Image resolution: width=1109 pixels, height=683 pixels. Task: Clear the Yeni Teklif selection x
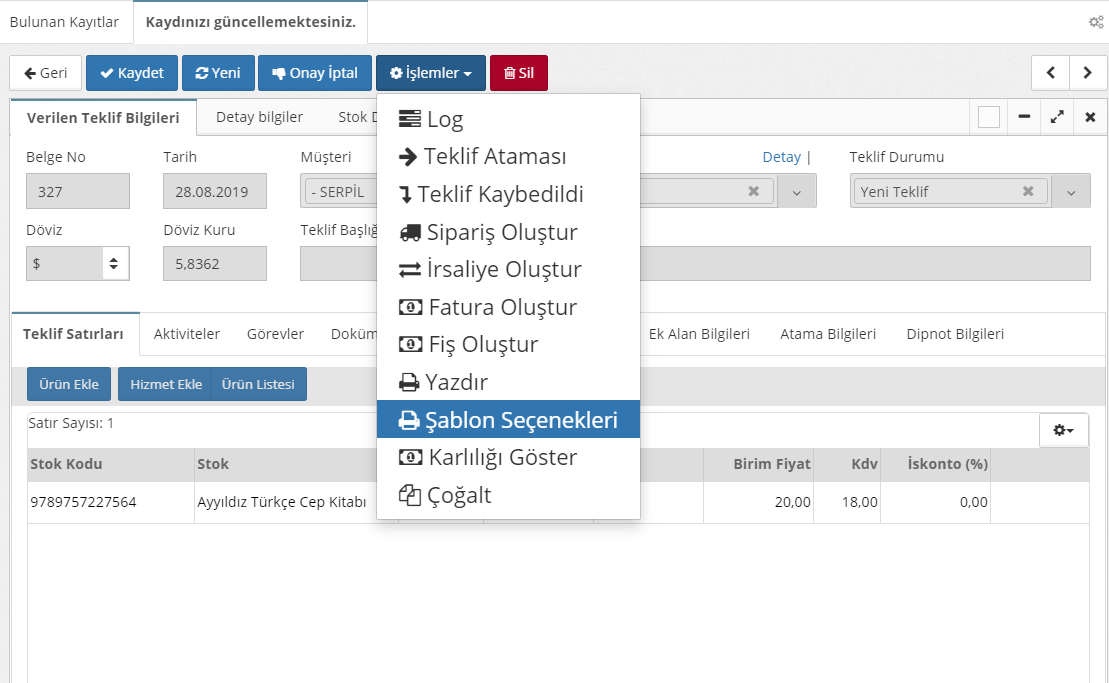(x=1028, y=192)
